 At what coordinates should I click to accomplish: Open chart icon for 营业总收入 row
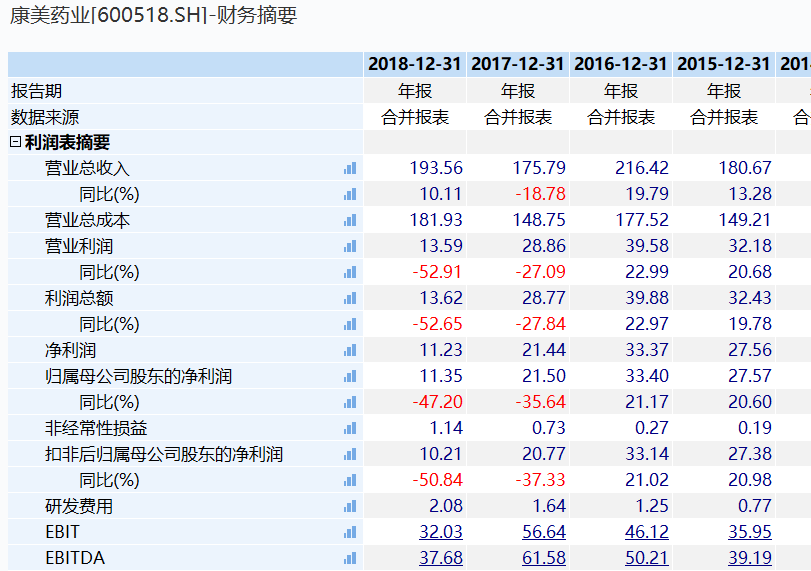point(350,168)
